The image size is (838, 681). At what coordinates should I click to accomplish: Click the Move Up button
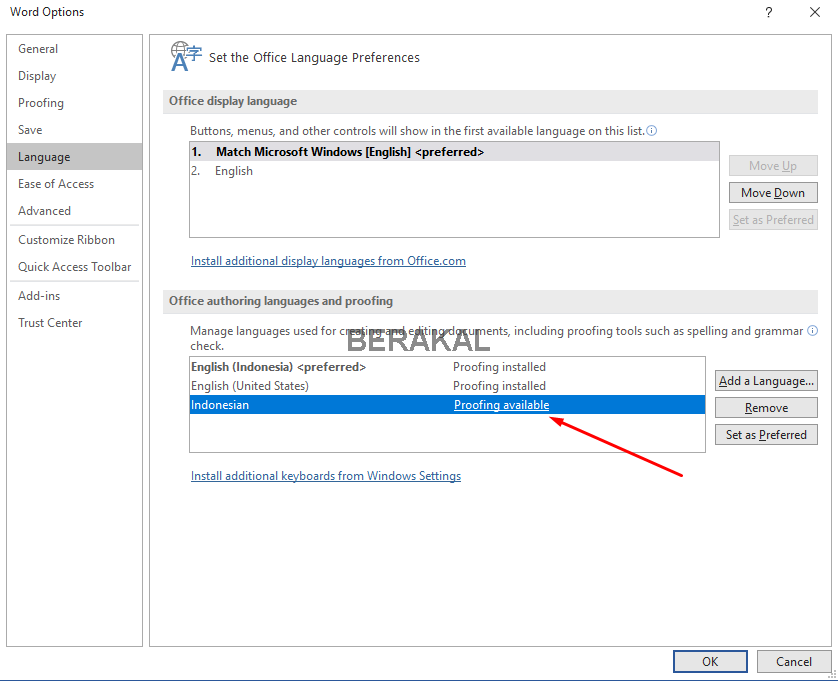point(773,166)
